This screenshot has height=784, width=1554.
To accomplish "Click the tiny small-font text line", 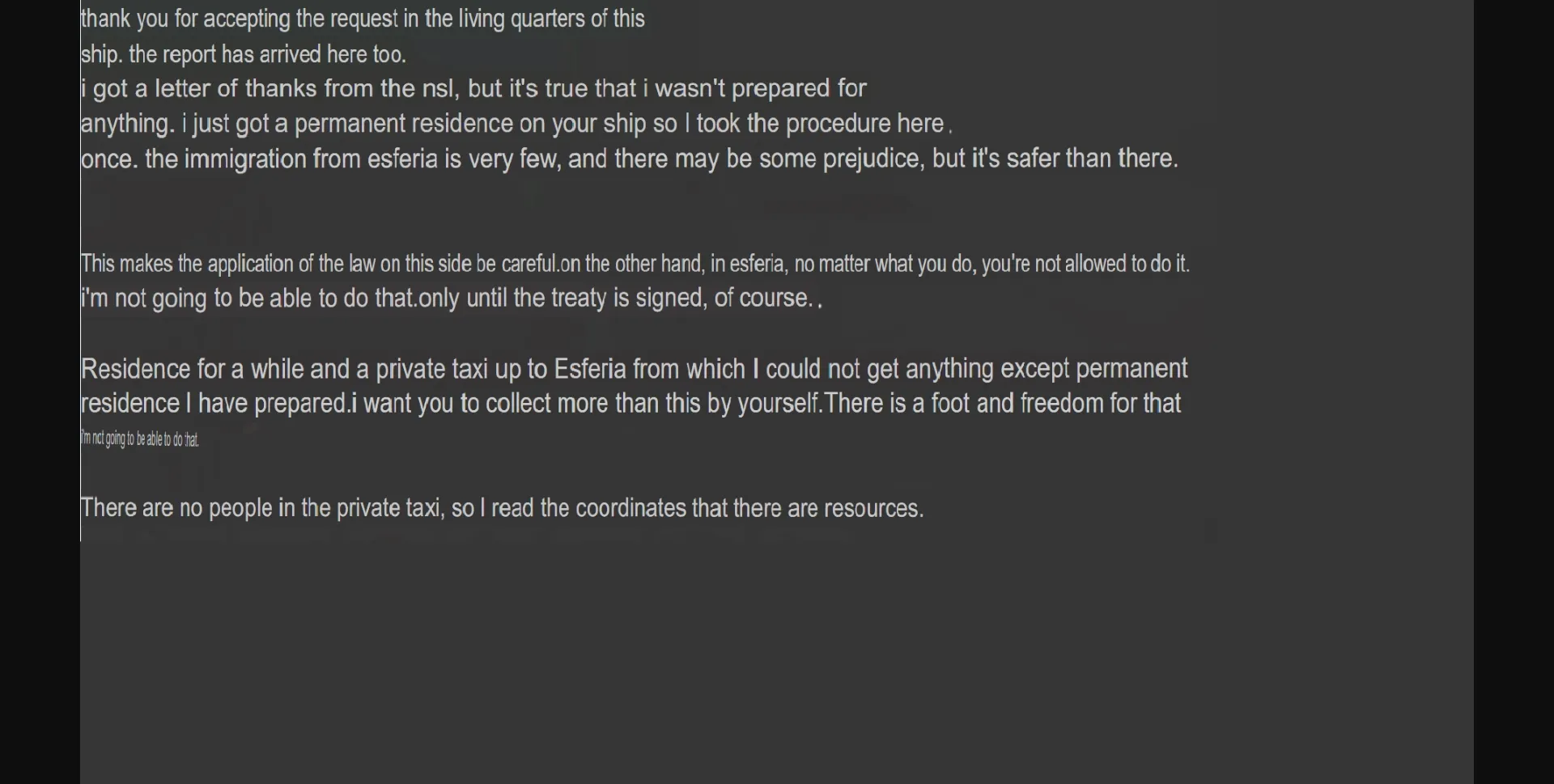I will pos(140,439).
